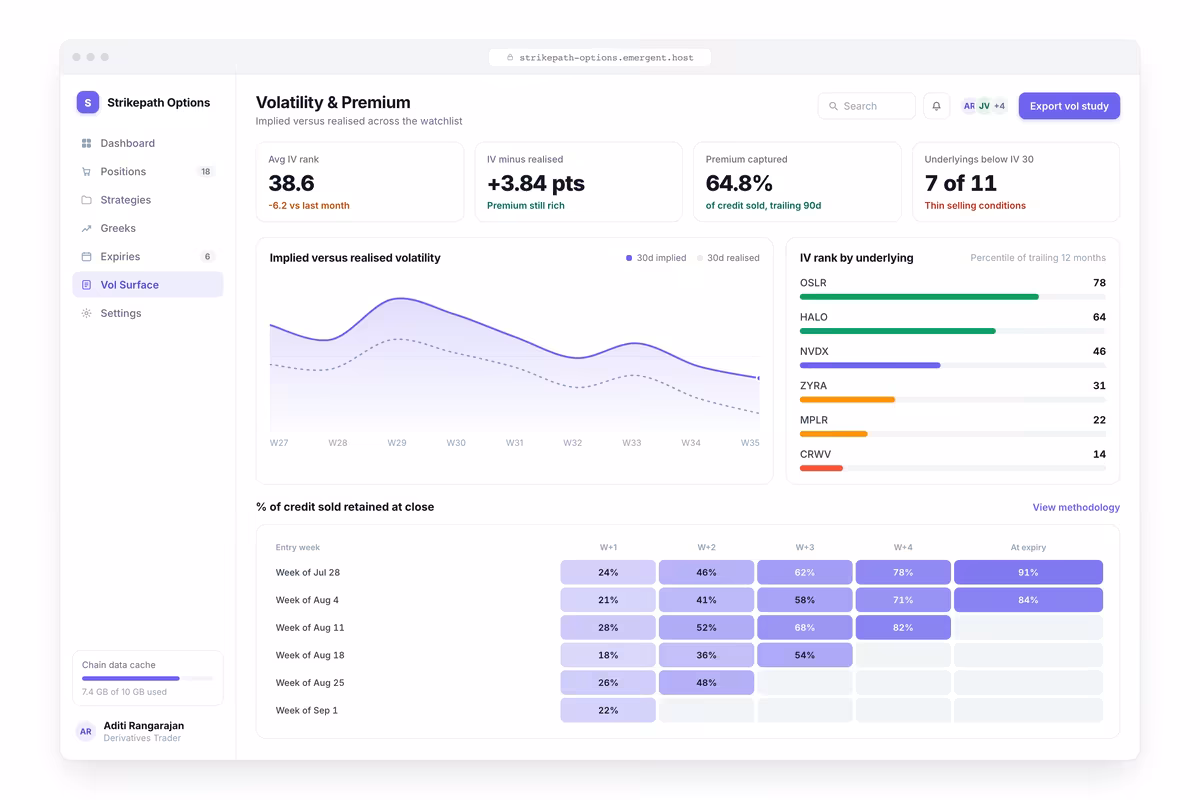Click Aditi Rangarajan's profile avatar
The image size is (1200, 800).
pyautogui.click(x=86, y=731)
